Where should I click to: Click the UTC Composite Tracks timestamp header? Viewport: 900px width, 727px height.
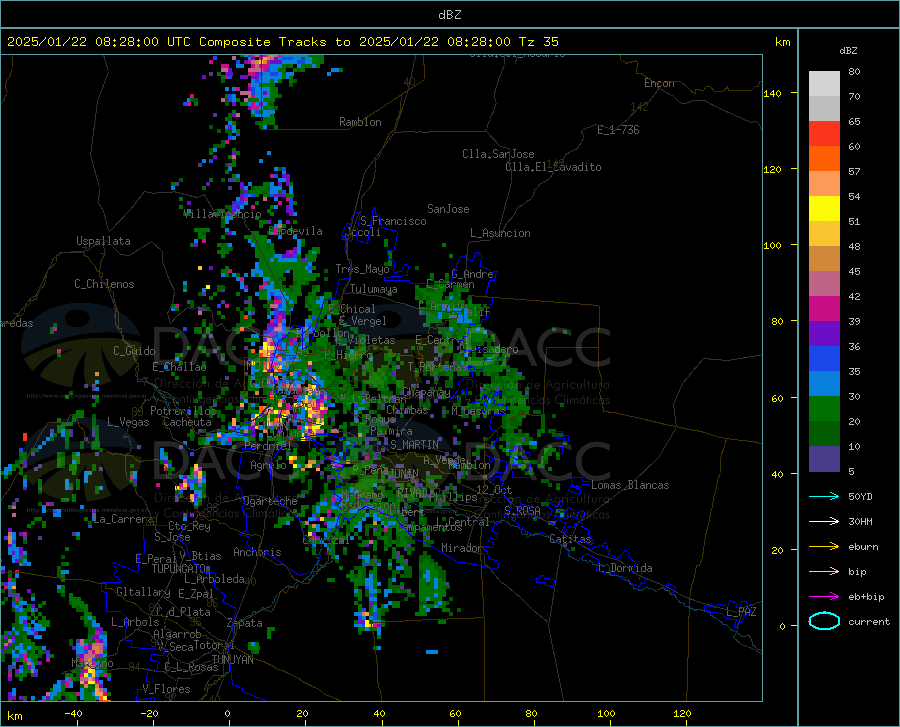pyautogui.click(x=283, y=42)
